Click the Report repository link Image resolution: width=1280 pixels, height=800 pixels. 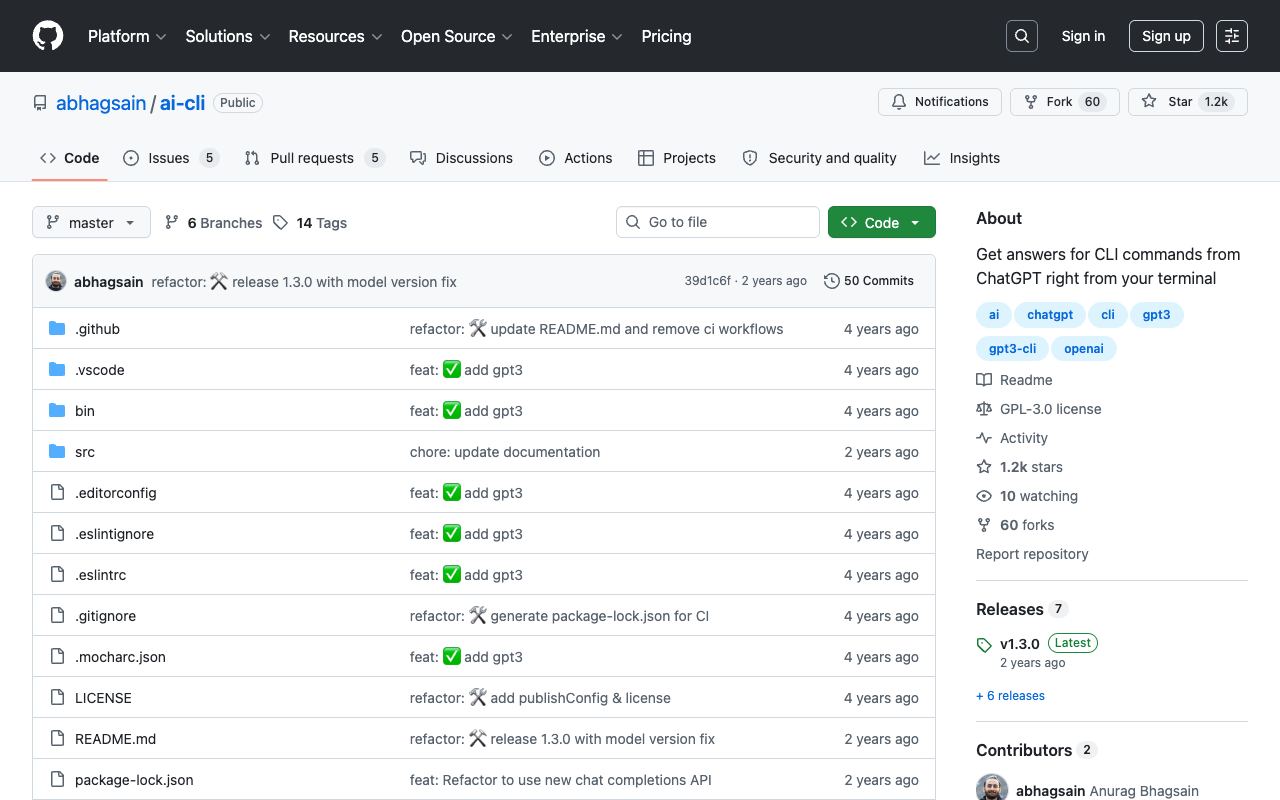(1032, 554)
